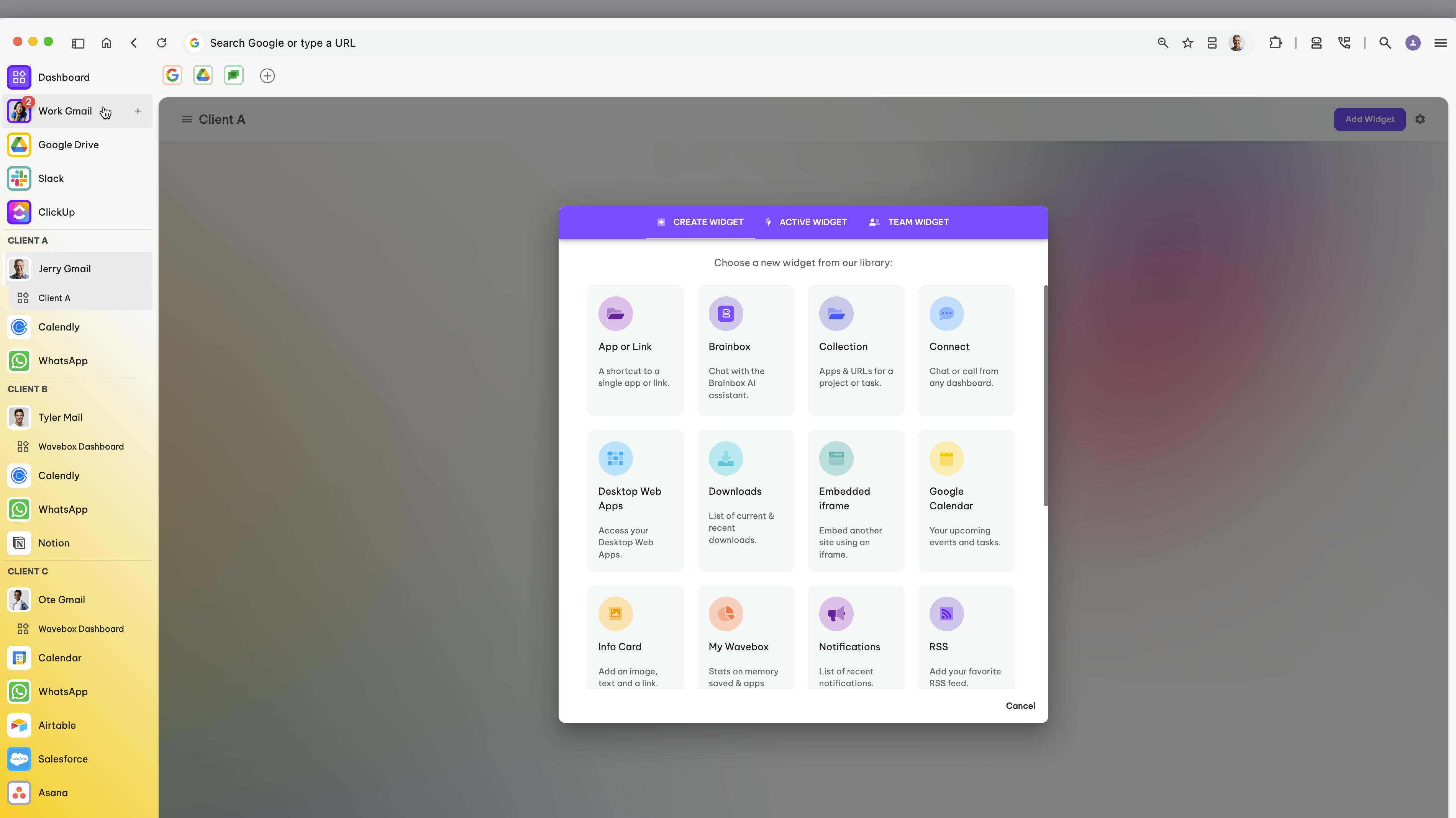The image size is (1456, 818).
Task: Open the Client A dashboard menu icon
Action: click(x=187, y=119)
